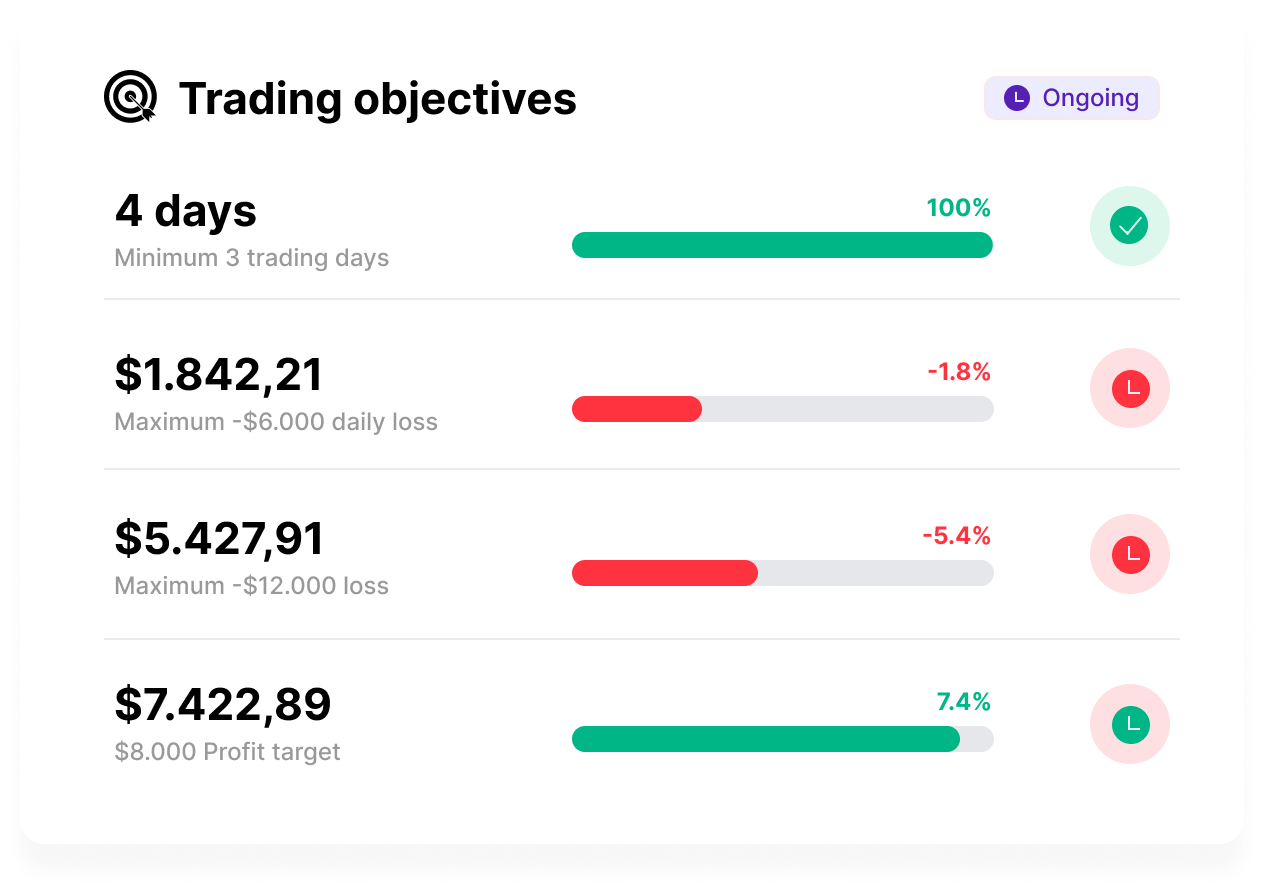
Task: Click the maximum loss red clock icon
Action: (x=1129, y=554)
